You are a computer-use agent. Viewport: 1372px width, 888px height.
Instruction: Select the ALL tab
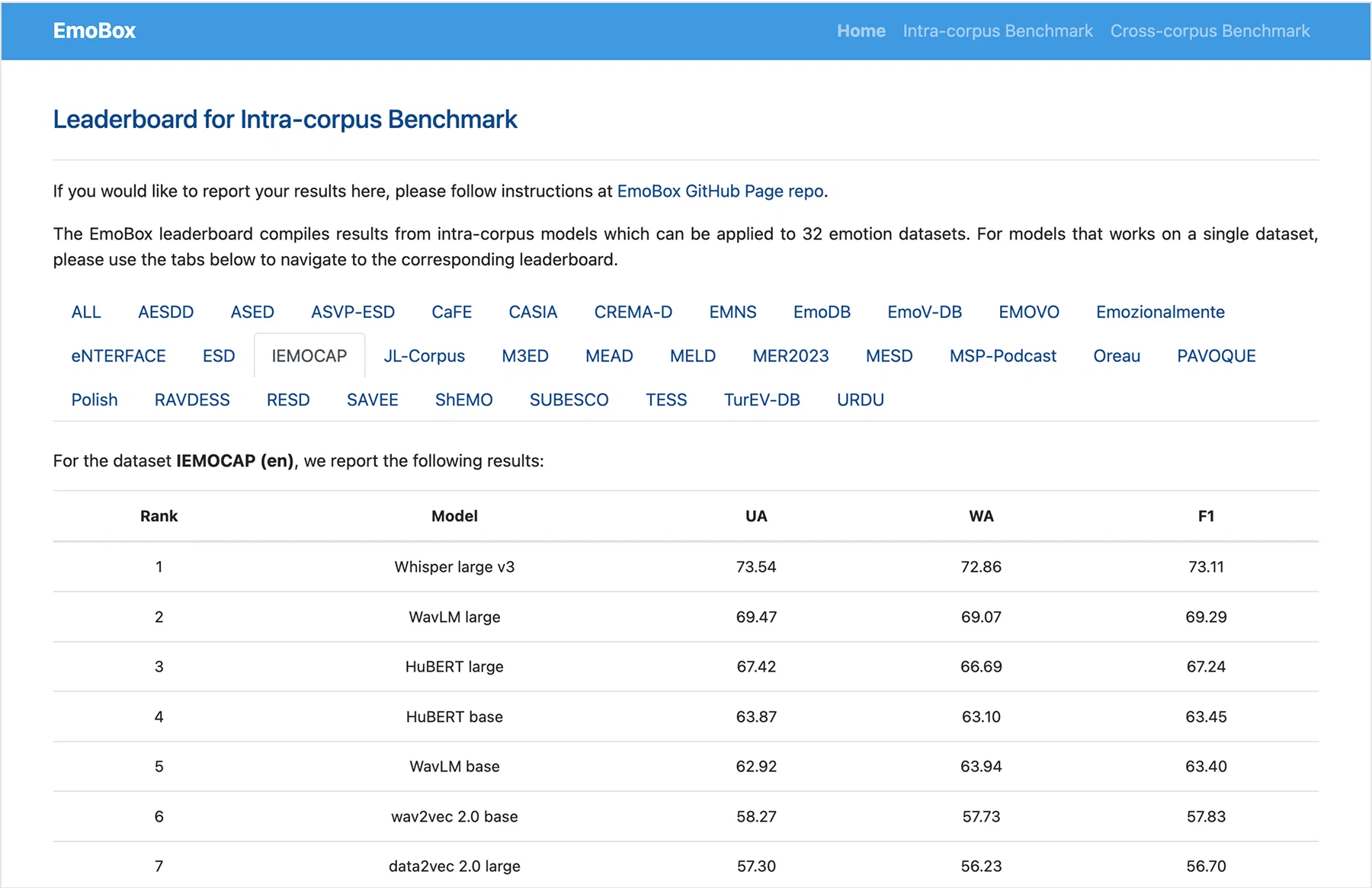86,312
